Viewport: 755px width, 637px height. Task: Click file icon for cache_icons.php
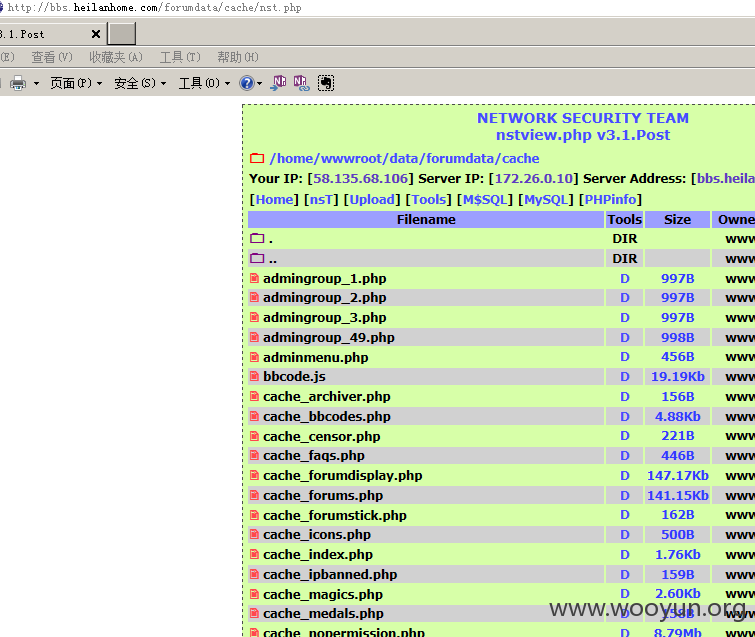pyautogui.click(x=254, y=534)
